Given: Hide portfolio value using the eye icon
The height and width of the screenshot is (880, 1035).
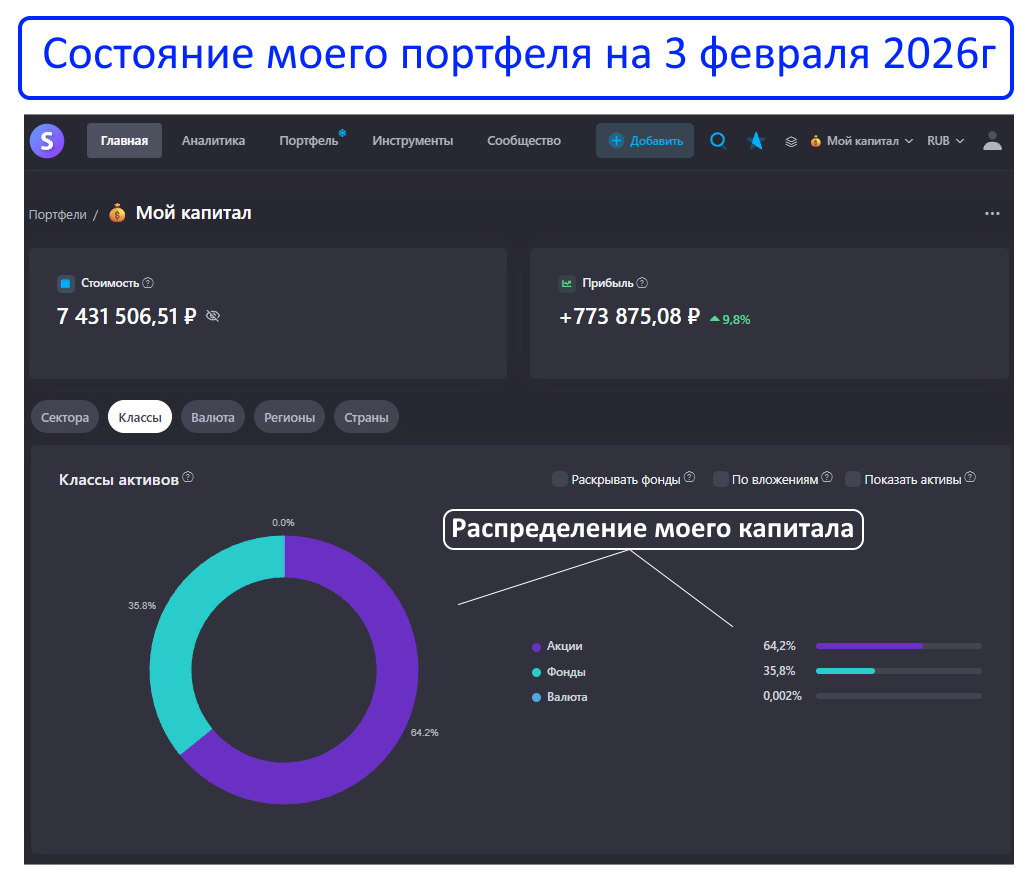Looking at the screenshot, I should [x=212, y=315].
